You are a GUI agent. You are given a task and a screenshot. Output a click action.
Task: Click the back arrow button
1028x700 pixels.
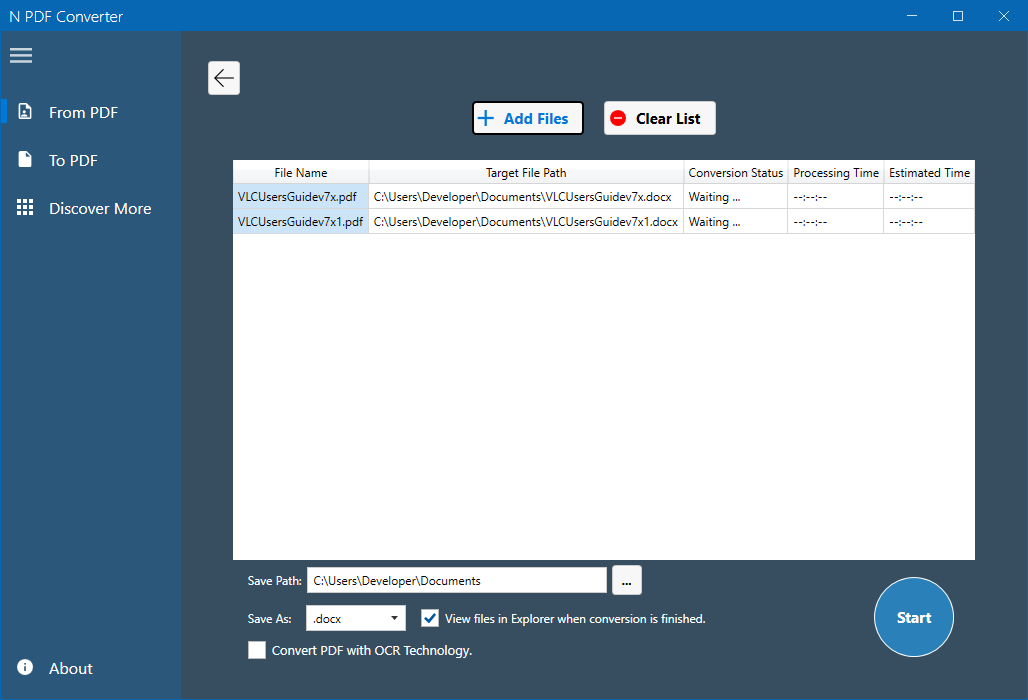(x=224, y=78)
